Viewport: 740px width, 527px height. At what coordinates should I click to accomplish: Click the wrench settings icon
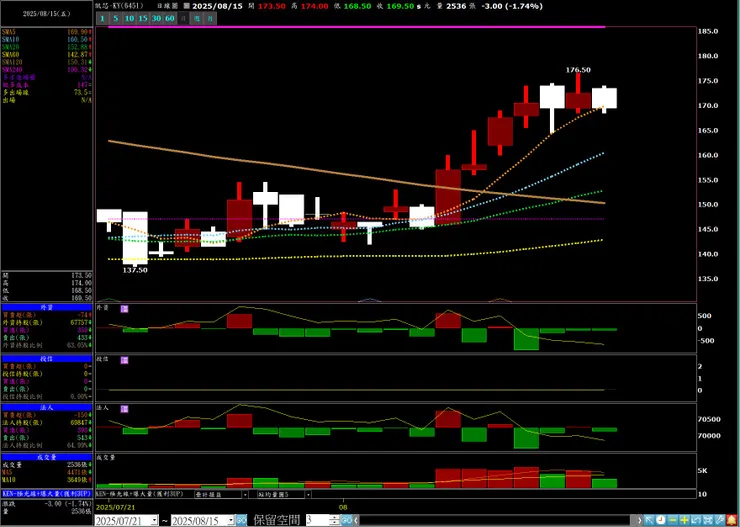[720, 520]
